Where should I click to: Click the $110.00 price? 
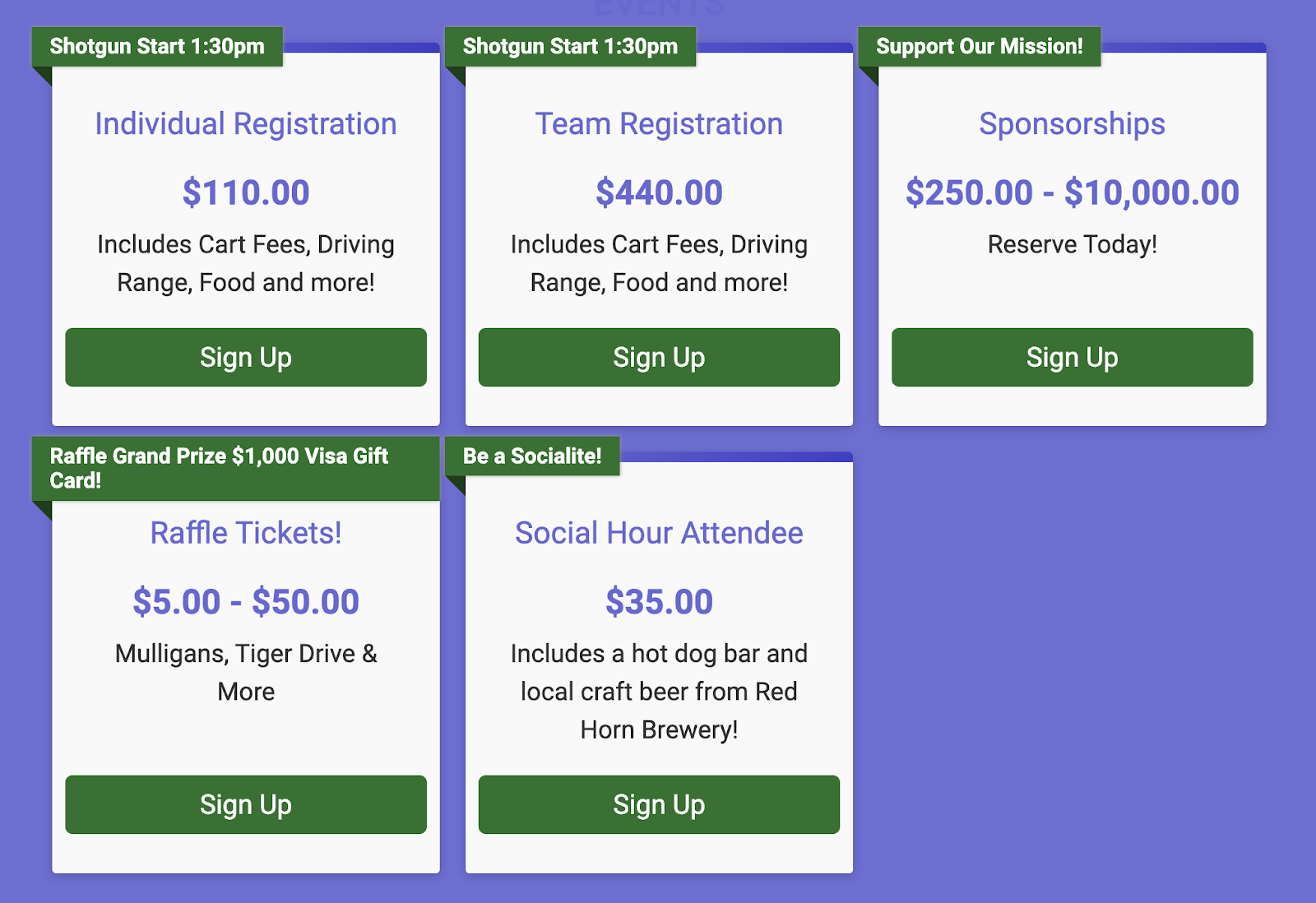coord(246,192)
